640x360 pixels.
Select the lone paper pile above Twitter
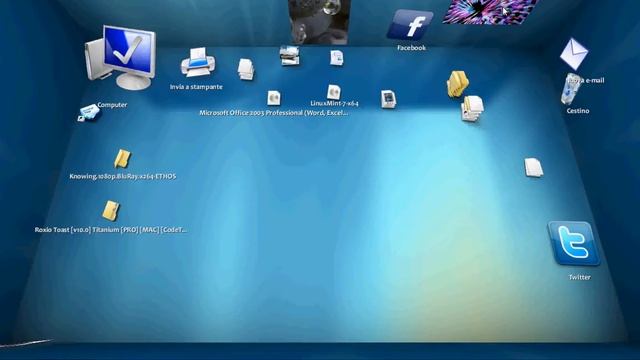[533, 167]
